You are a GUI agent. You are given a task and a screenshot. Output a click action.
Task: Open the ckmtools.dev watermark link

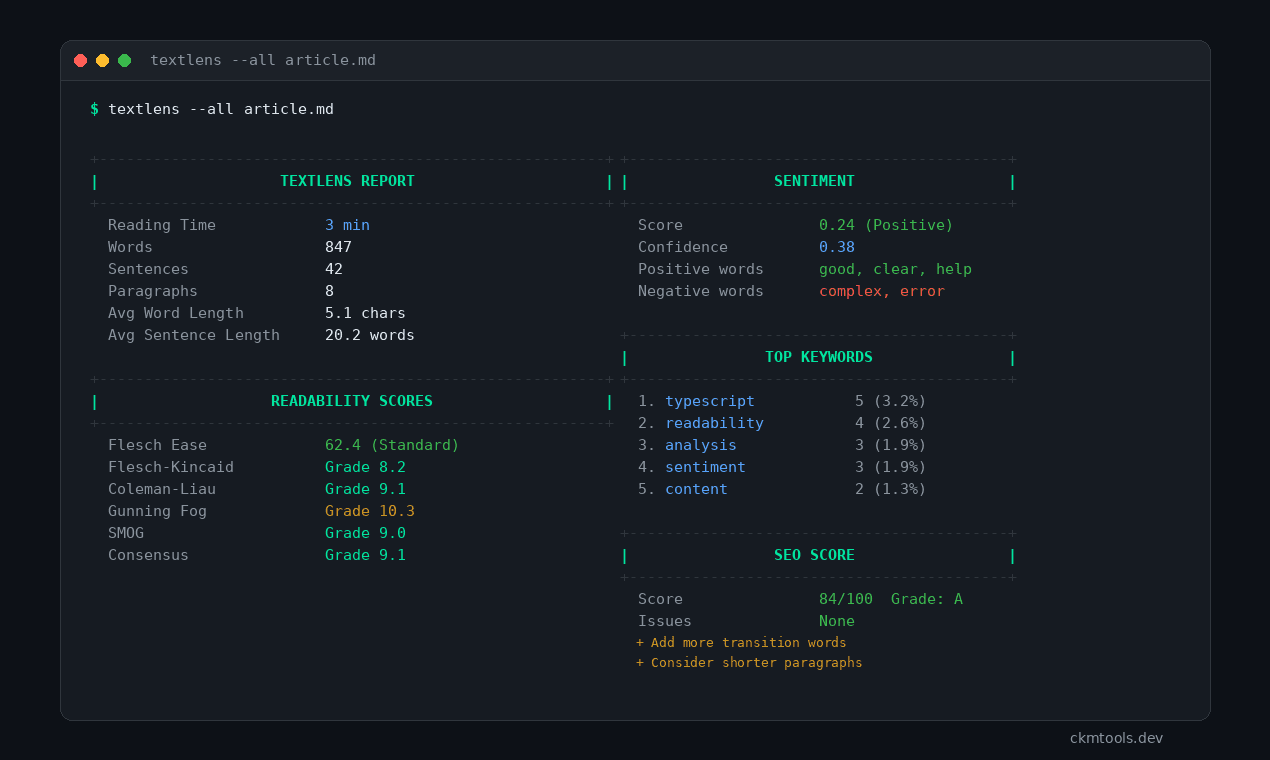[1116, 738]
